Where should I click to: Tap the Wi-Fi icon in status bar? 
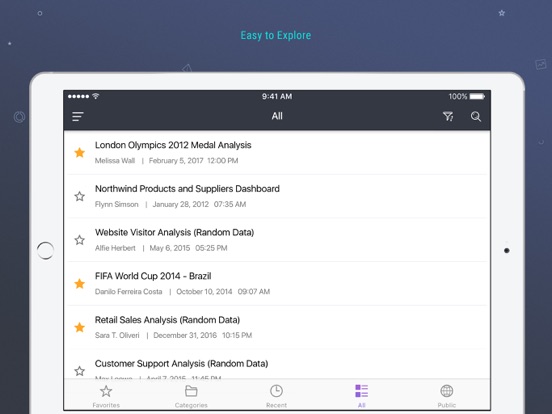[x=95, y=96]
